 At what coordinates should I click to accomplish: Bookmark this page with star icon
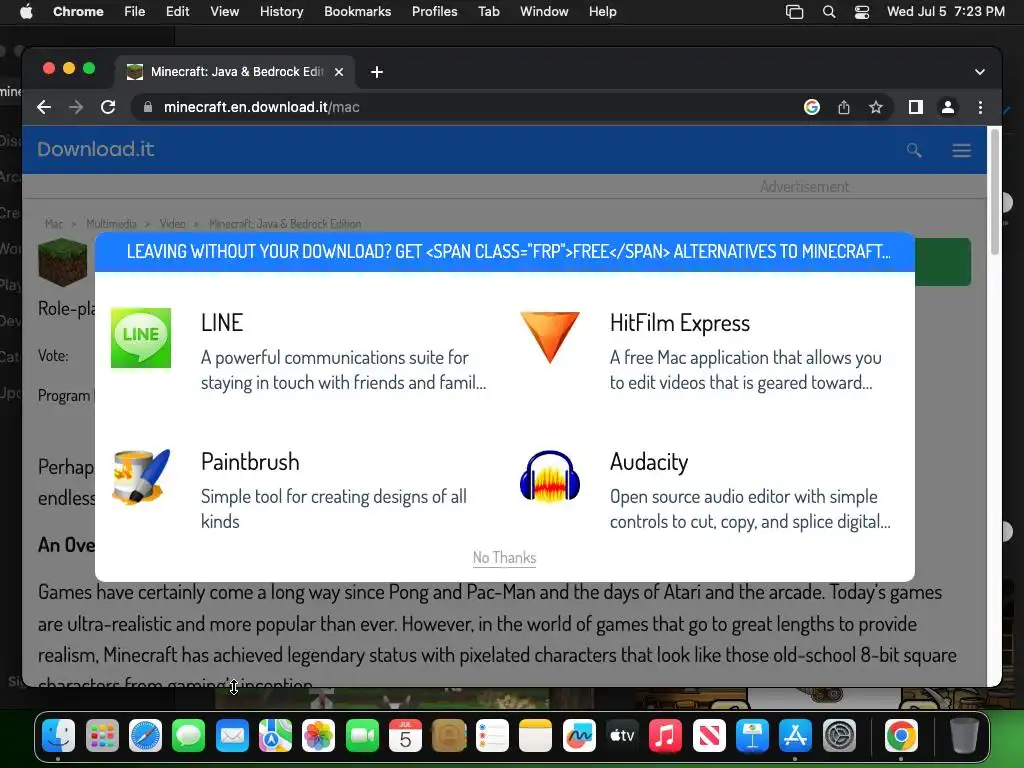876,107
